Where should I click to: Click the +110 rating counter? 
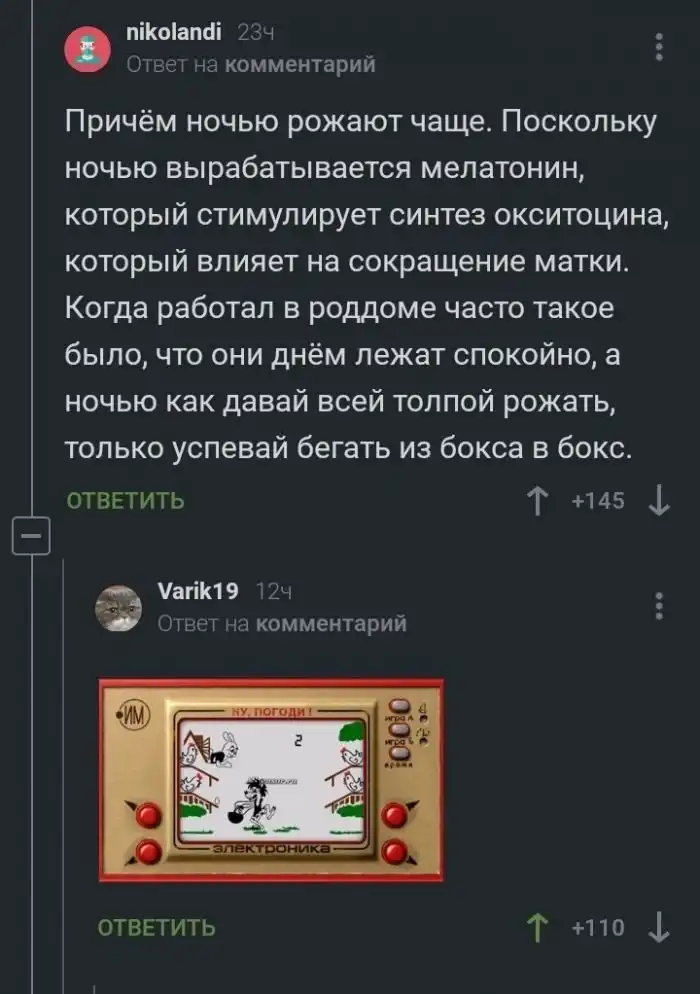tap(598, 928)
